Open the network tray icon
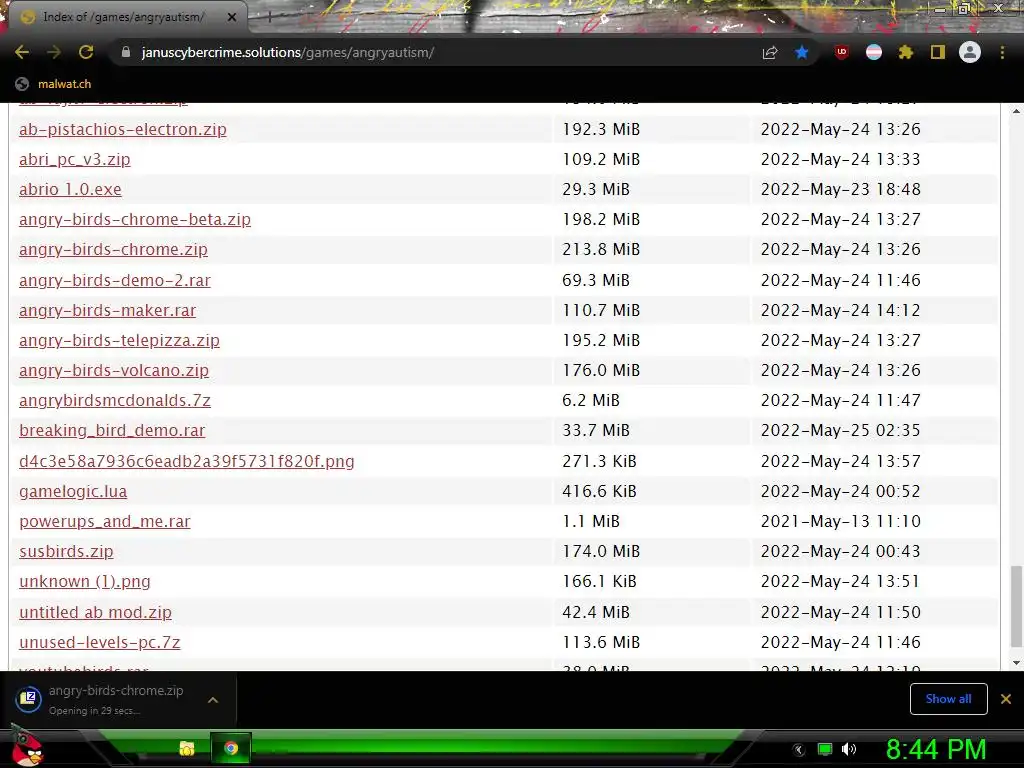1024x768 pixels. [x=825, y=749]
